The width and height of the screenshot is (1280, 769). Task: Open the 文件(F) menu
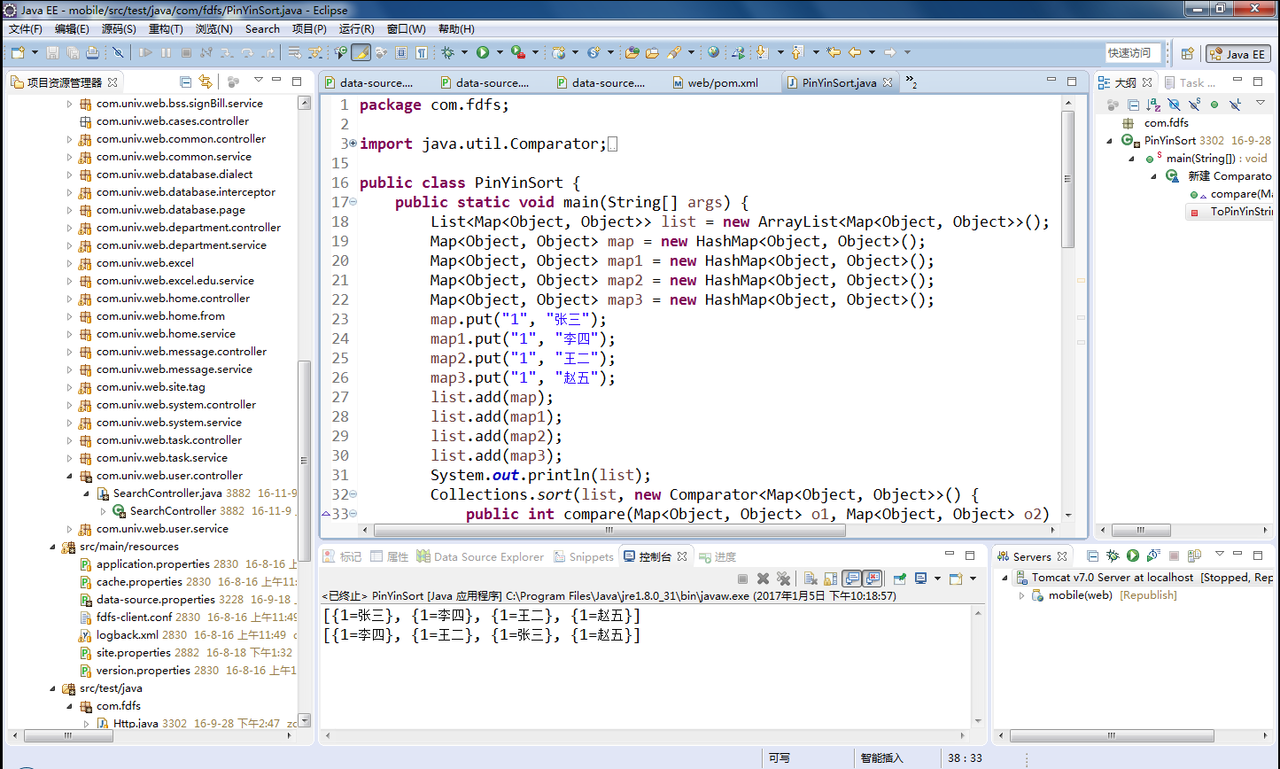[25, 29]
